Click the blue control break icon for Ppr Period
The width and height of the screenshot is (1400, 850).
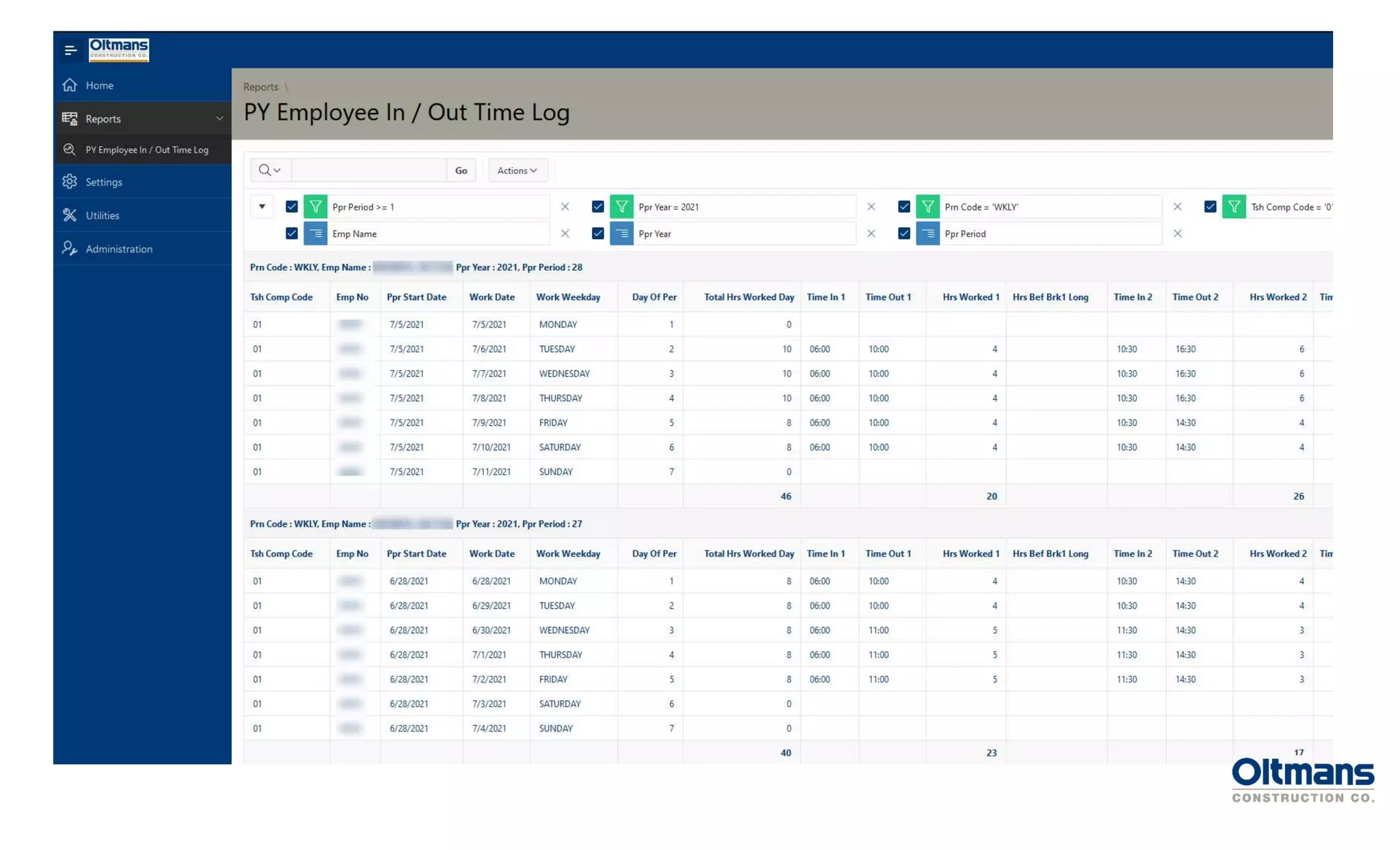928,234
